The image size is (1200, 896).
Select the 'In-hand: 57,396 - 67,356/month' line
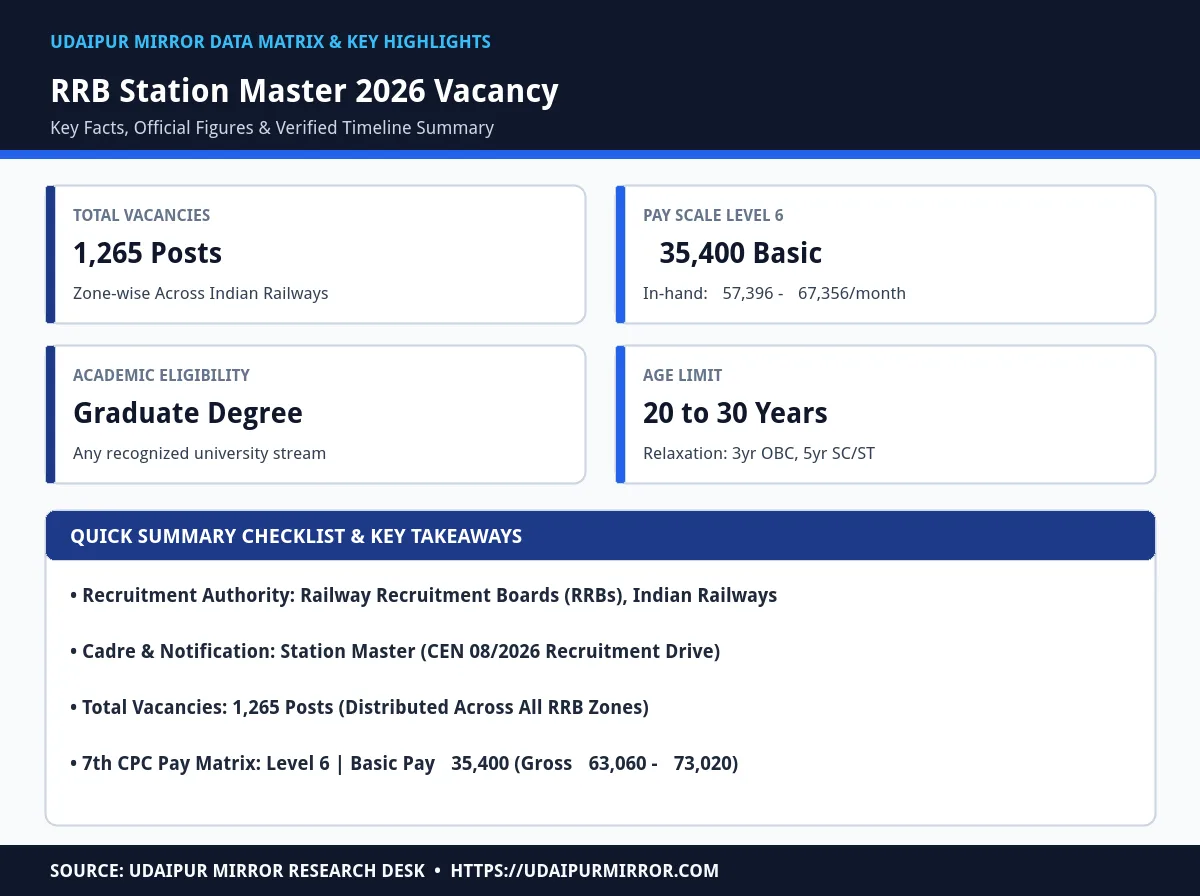click(x=774, y=293)
